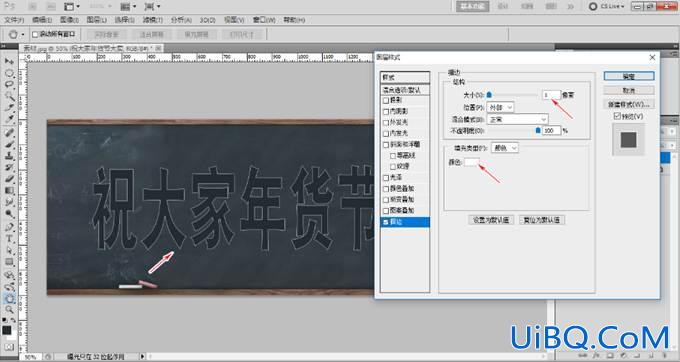Select 混合选项:默认 in the styles list

(x=405, y=90)
